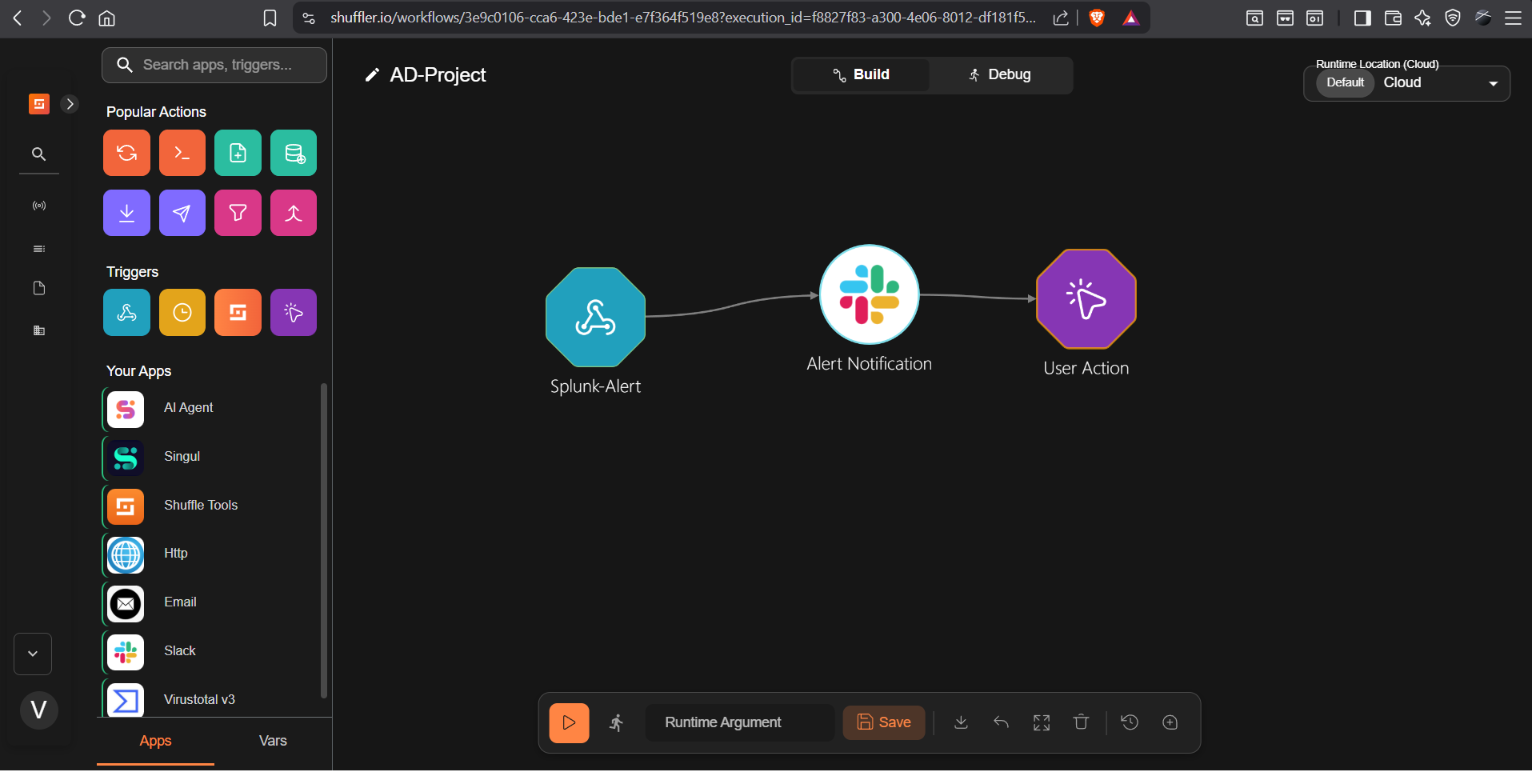This screenshot has width=1532, height=771.
Task: Click the paper plane send action icon
Action: pyautogui.click(x=182, y=213)
